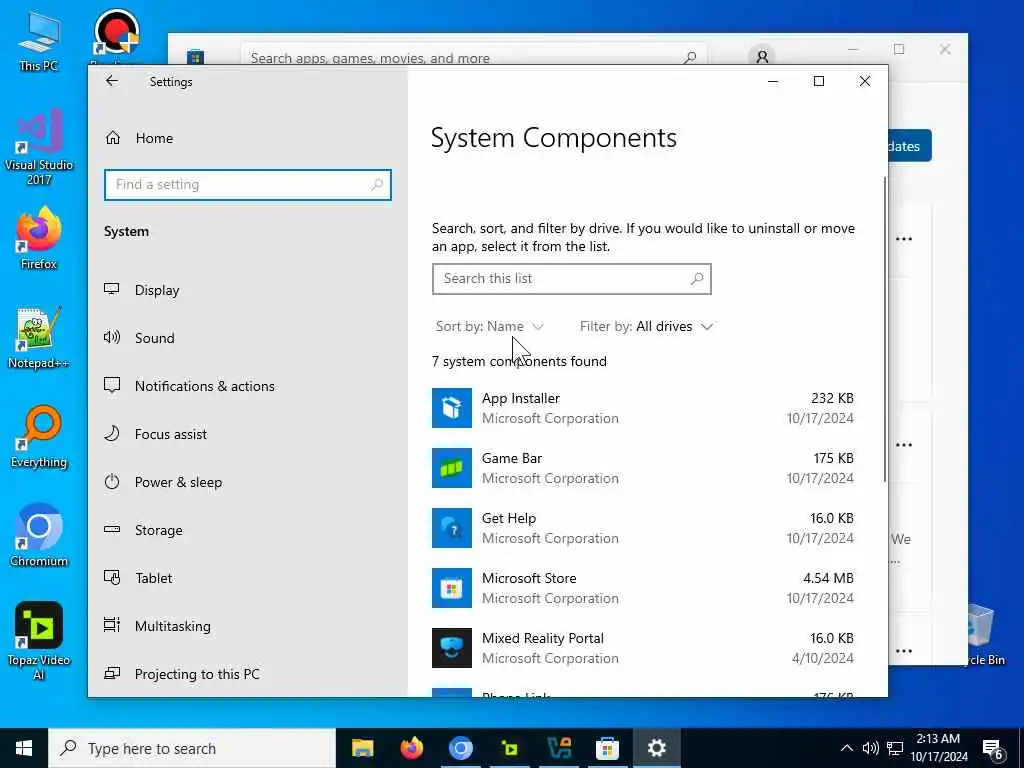Open Sound settings

coord(154,338)
